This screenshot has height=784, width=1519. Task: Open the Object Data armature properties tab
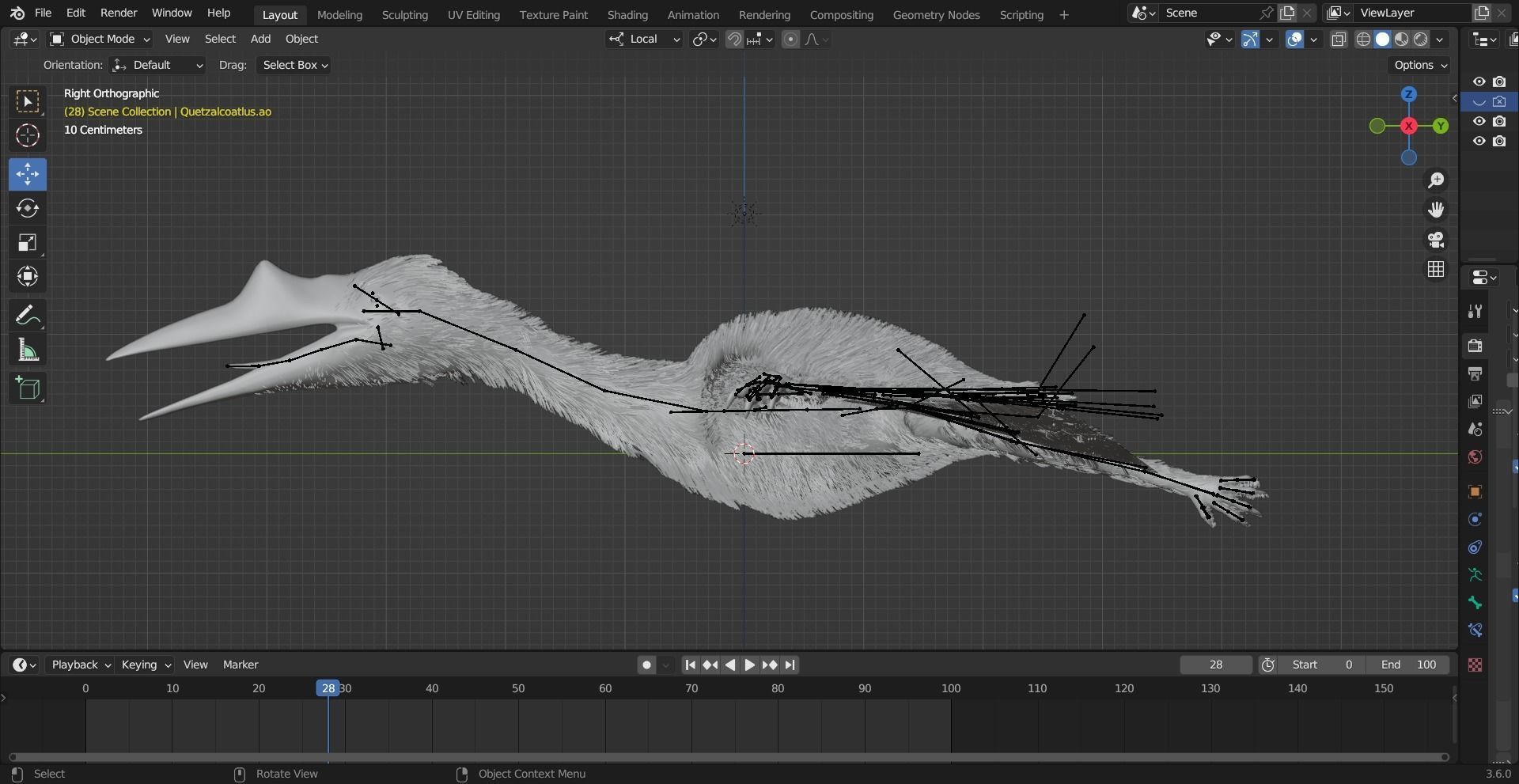pos(1475,574)
